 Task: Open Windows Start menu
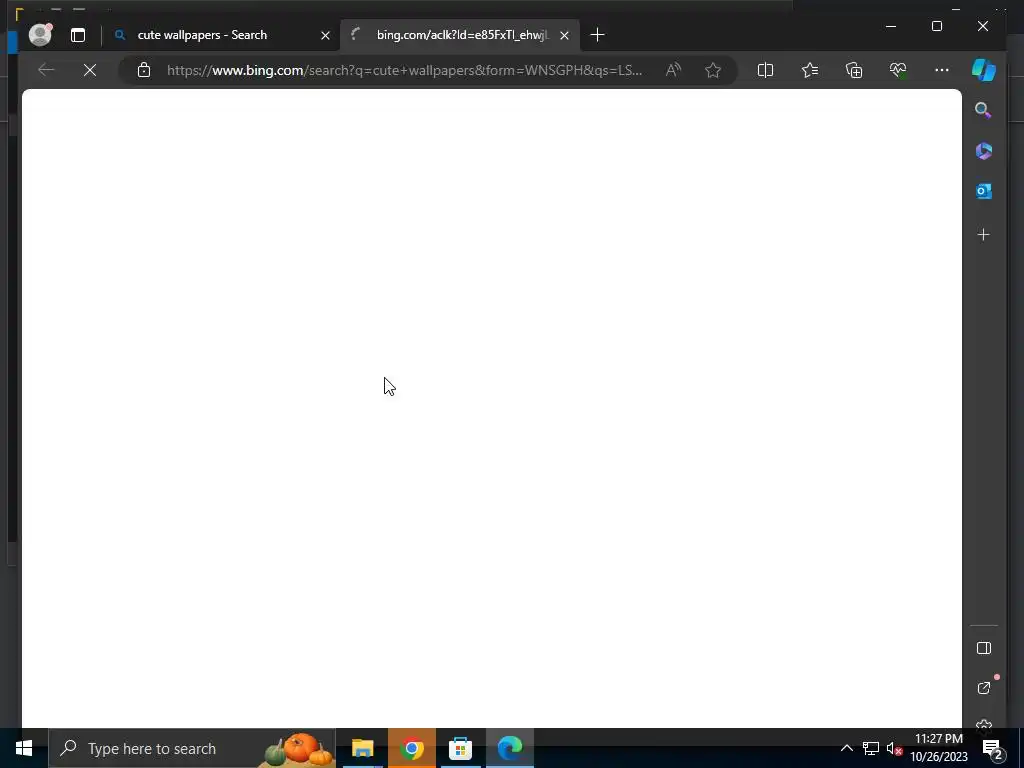pos(24,748)
